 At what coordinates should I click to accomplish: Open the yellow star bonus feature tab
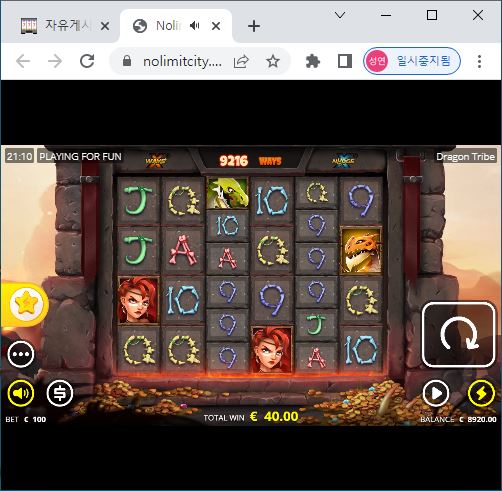26,304
